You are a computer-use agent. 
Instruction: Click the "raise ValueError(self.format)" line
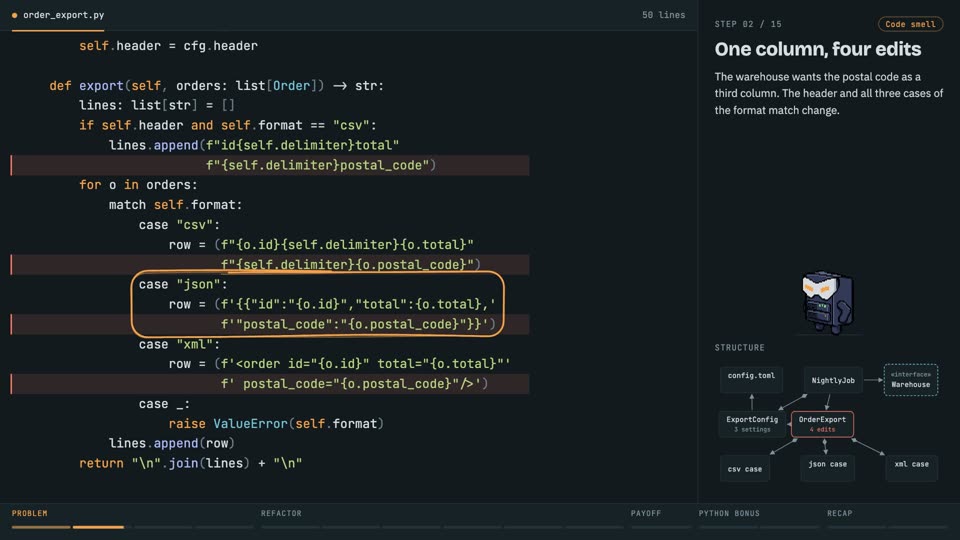(276, 424)
